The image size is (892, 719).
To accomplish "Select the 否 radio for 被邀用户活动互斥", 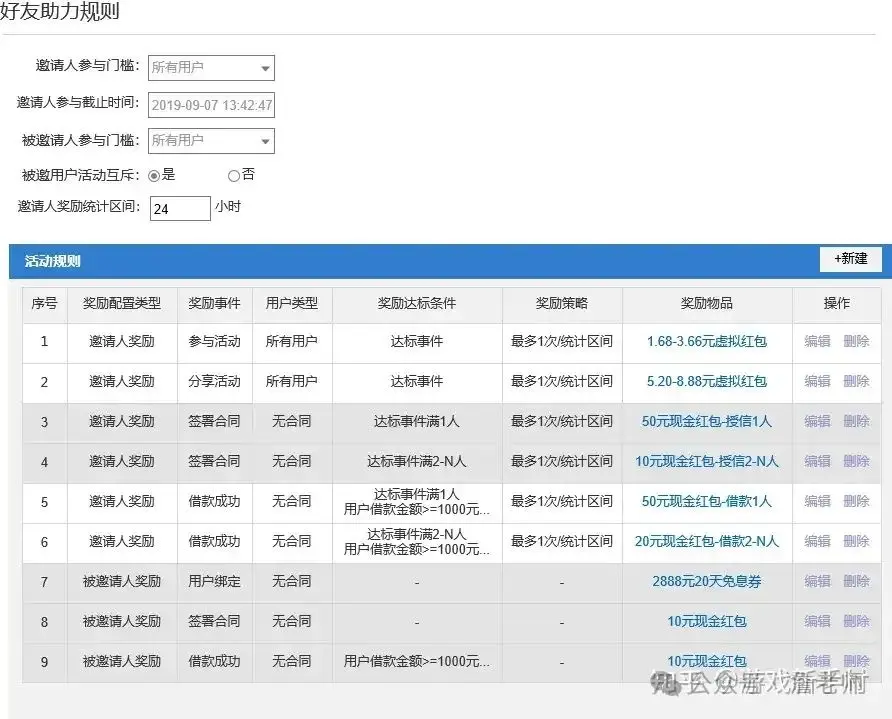I will (x=232, y=175).
